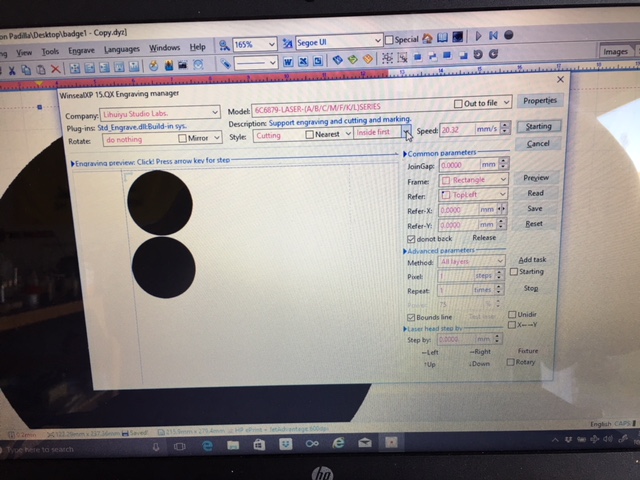This screenshot has height=480, width=640.
Task: Click the Cancel button
Action: 538,144
